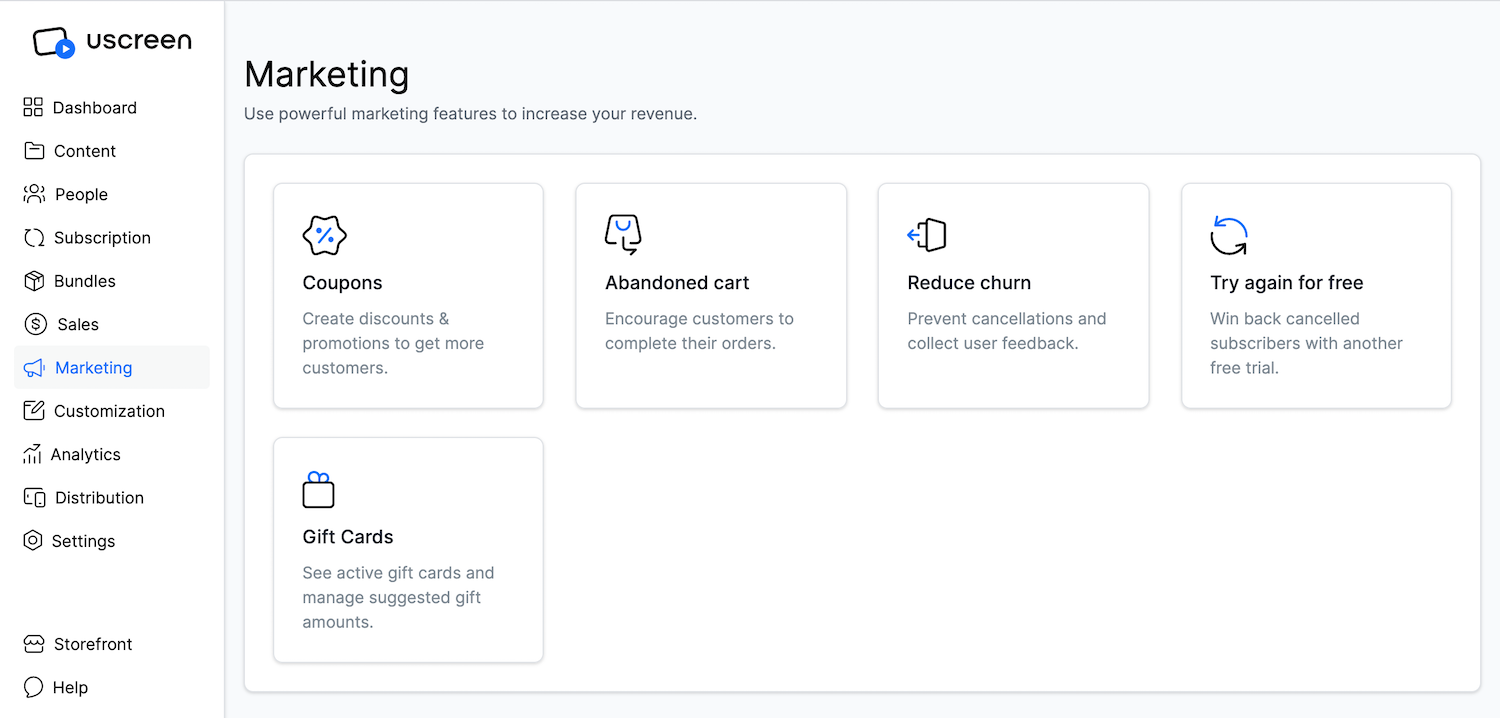Click the Marketing page heading
Viewport: 1500px width, 718px height.
327,75
